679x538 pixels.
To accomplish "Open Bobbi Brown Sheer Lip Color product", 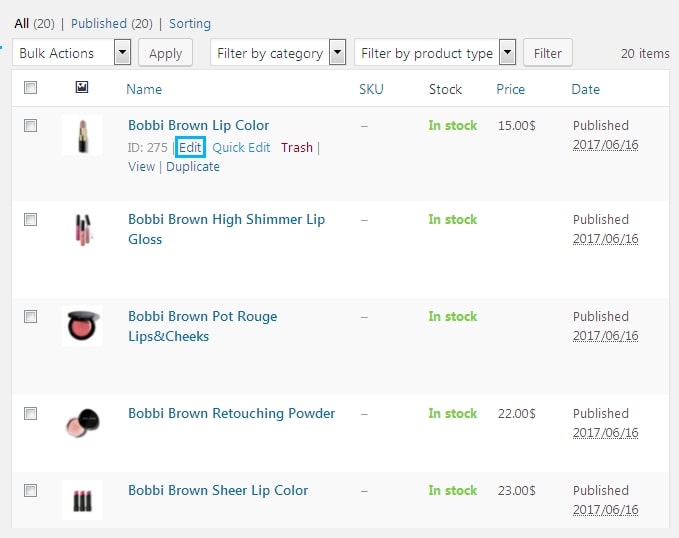I will (x=218, y=490).
